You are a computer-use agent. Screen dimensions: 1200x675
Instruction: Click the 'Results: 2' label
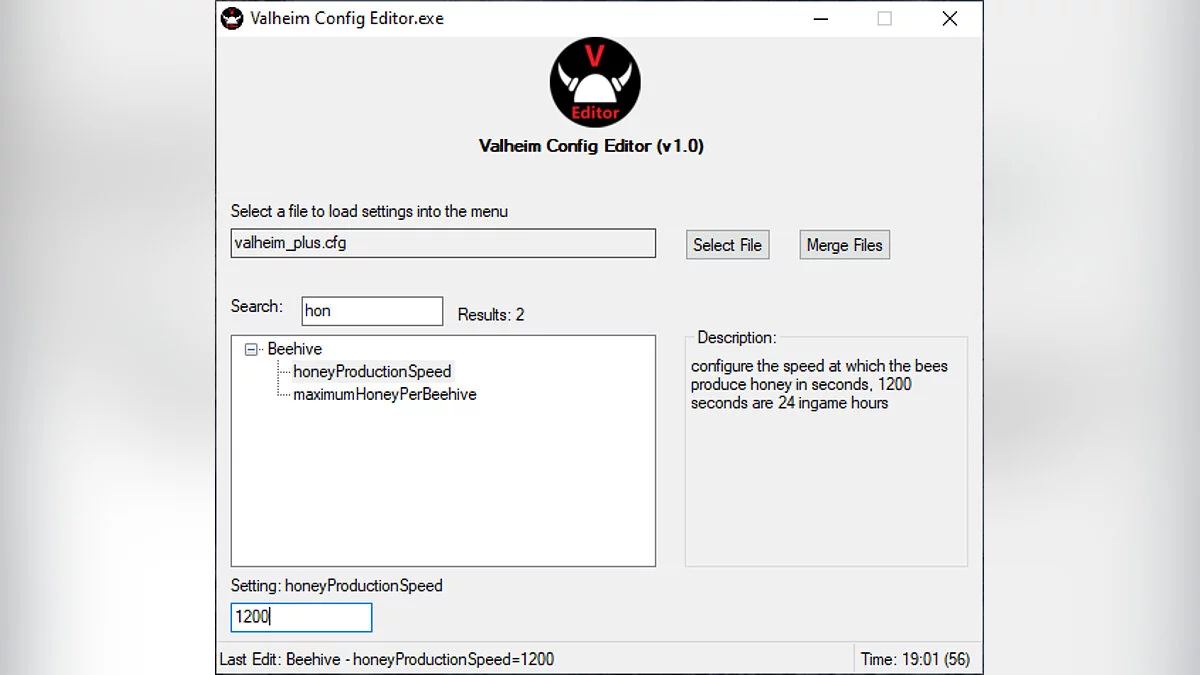point(491,314)
